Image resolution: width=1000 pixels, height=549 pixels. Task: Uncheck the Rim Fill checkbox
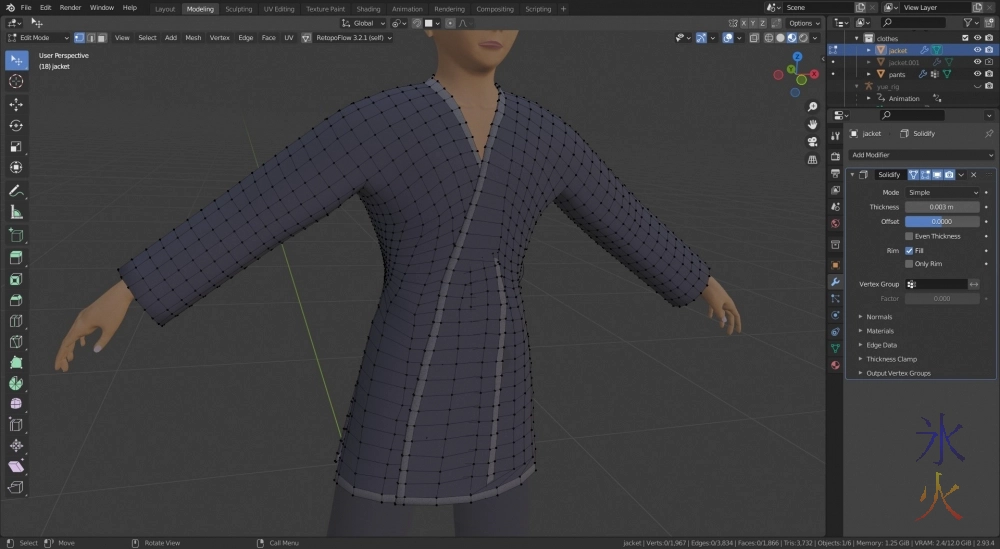(909, 250)
